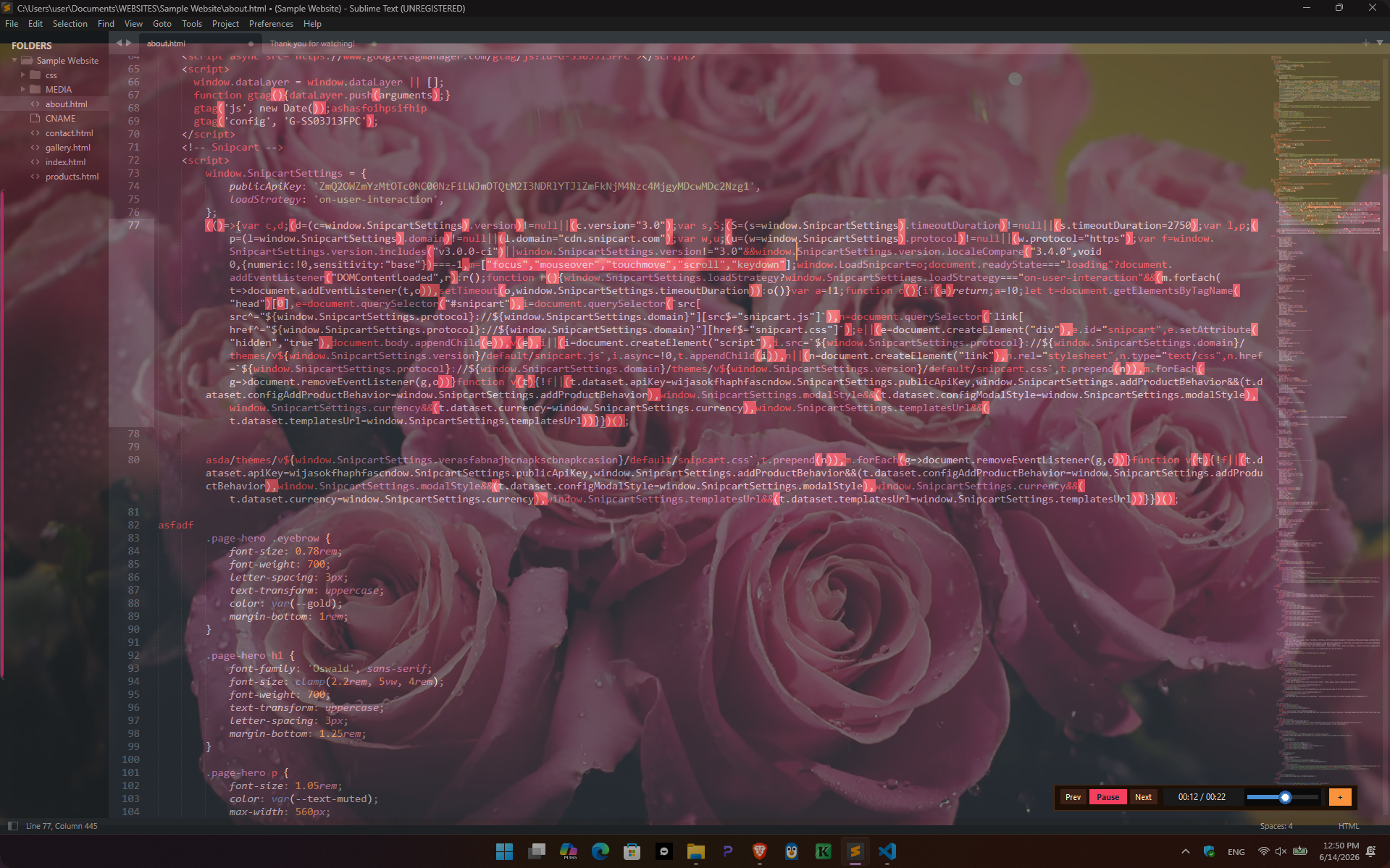Click Sublime Text taskbar icon
Image resolution: width=1390 pixels, height=868 pixels.
click(x=855, y=851)
